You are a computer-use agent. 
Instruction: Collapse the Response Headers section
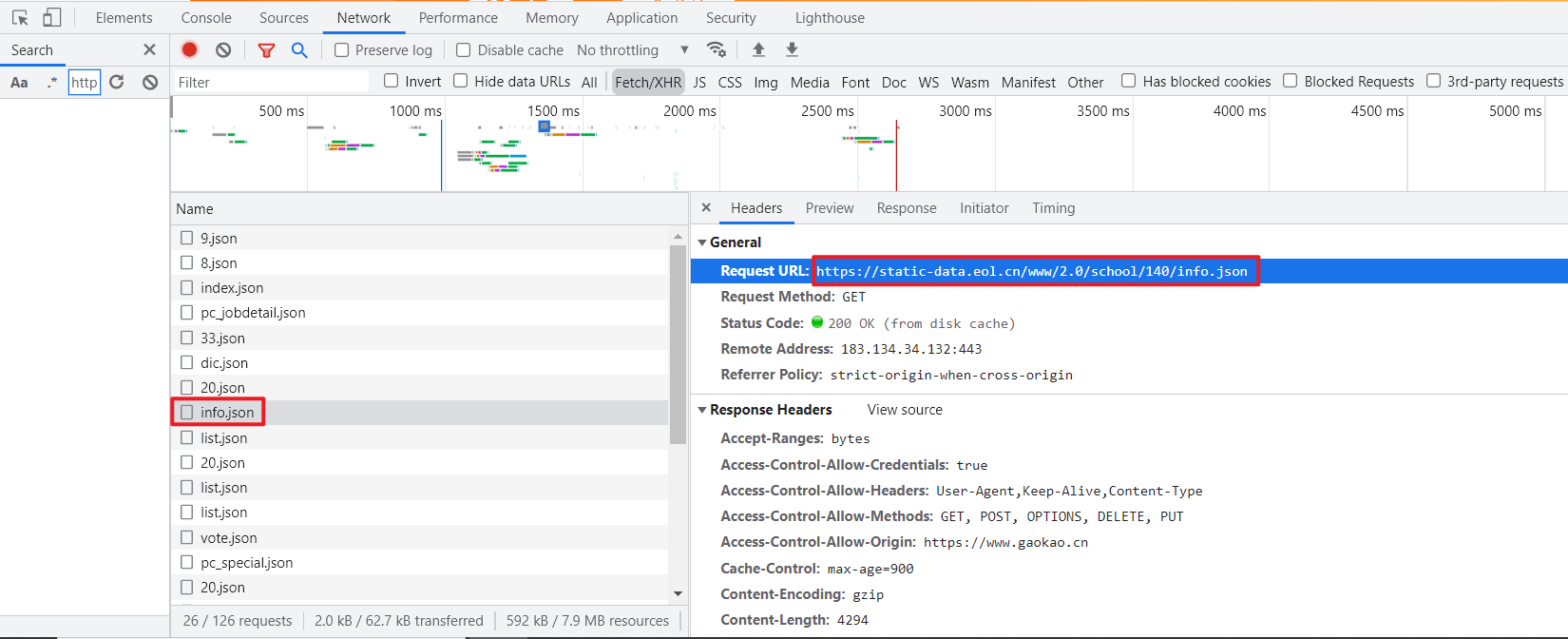[702, 410]
